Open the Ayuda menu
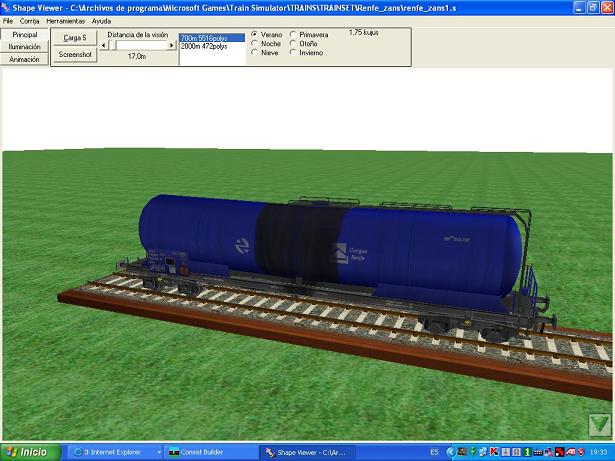The width and height of the screenshot is (615, 461). [101, 20]
